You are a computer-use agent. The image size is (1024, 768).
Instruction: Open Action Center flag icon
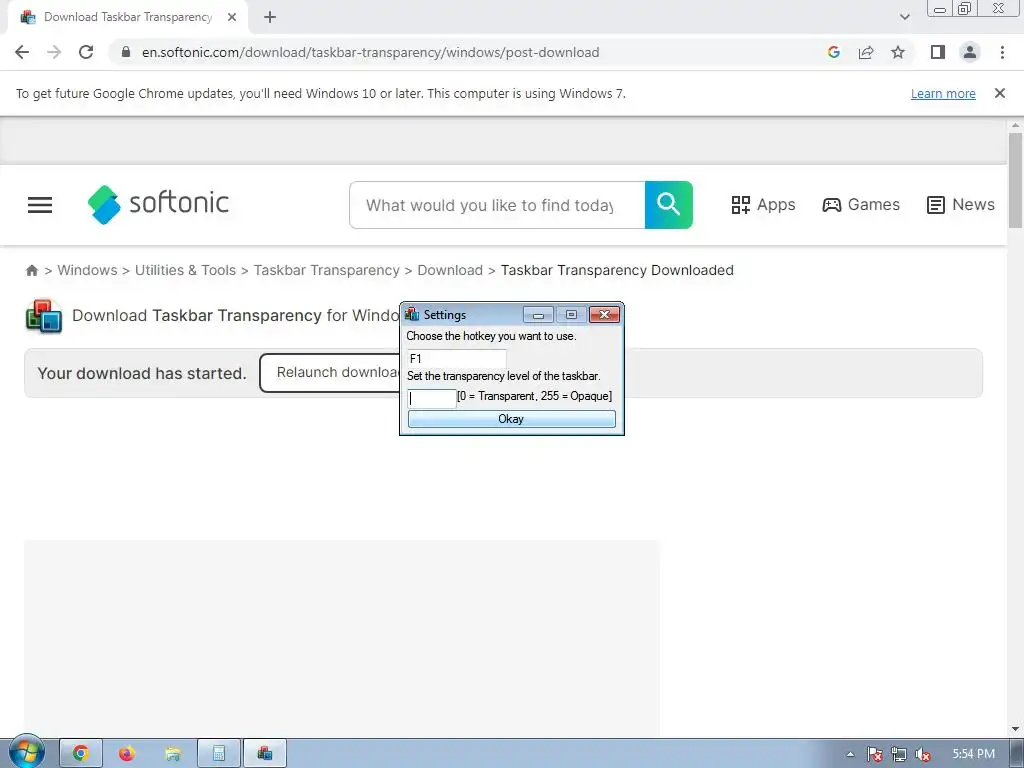pyautogui.click(x=874, y=754)
